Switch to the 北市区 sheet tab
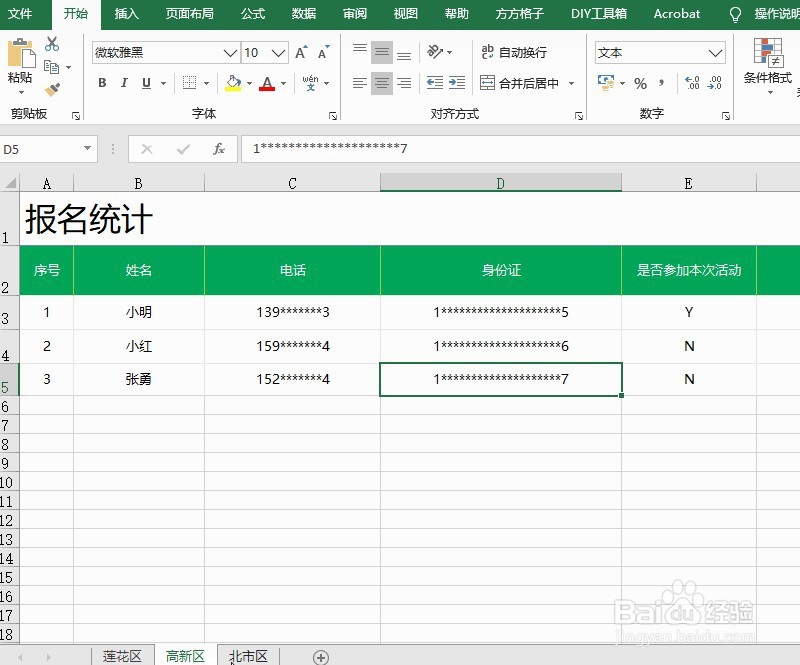800x665 pixels. 247,655
